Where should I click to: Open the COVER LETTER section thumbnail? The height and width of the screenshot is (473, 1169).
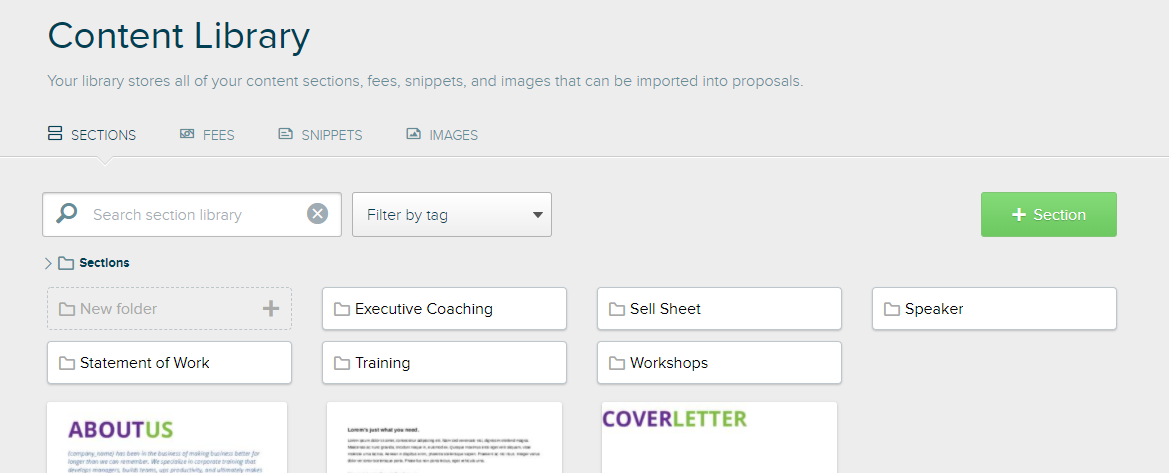pyautogui.click(x=719, y=437)
